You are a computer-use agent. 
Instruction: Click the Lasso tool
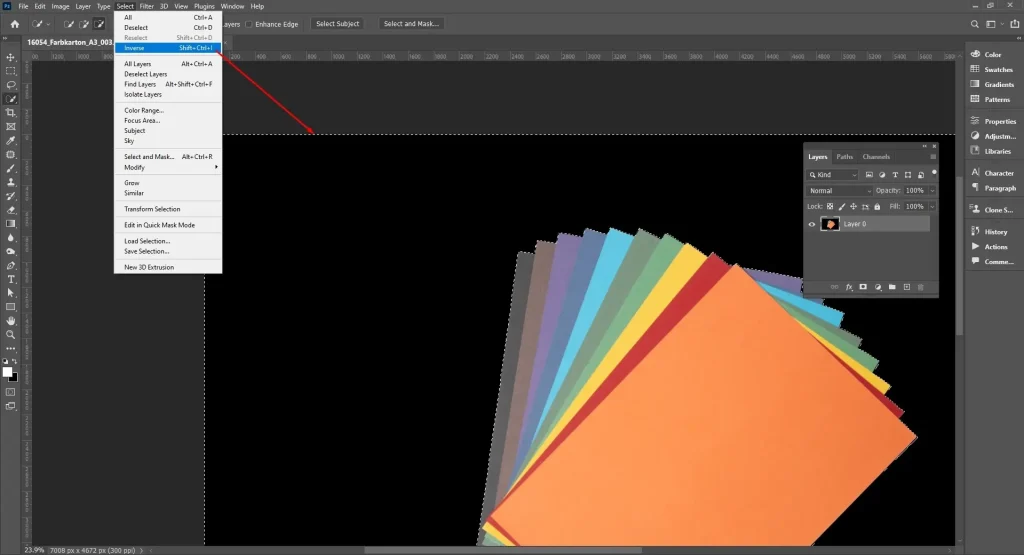click(10, 85)
